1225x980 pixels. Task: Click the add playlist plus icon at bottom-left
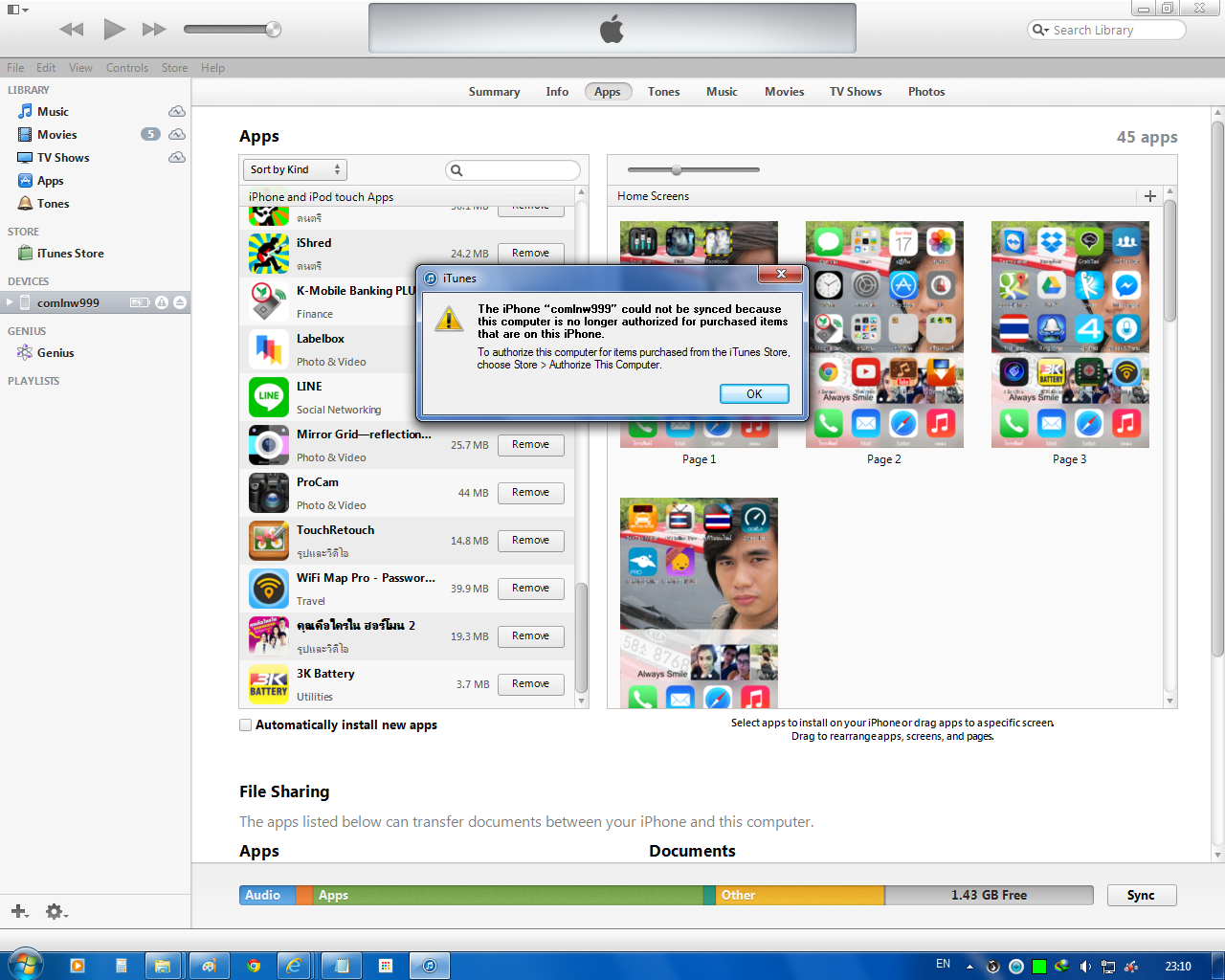point(19,911)
